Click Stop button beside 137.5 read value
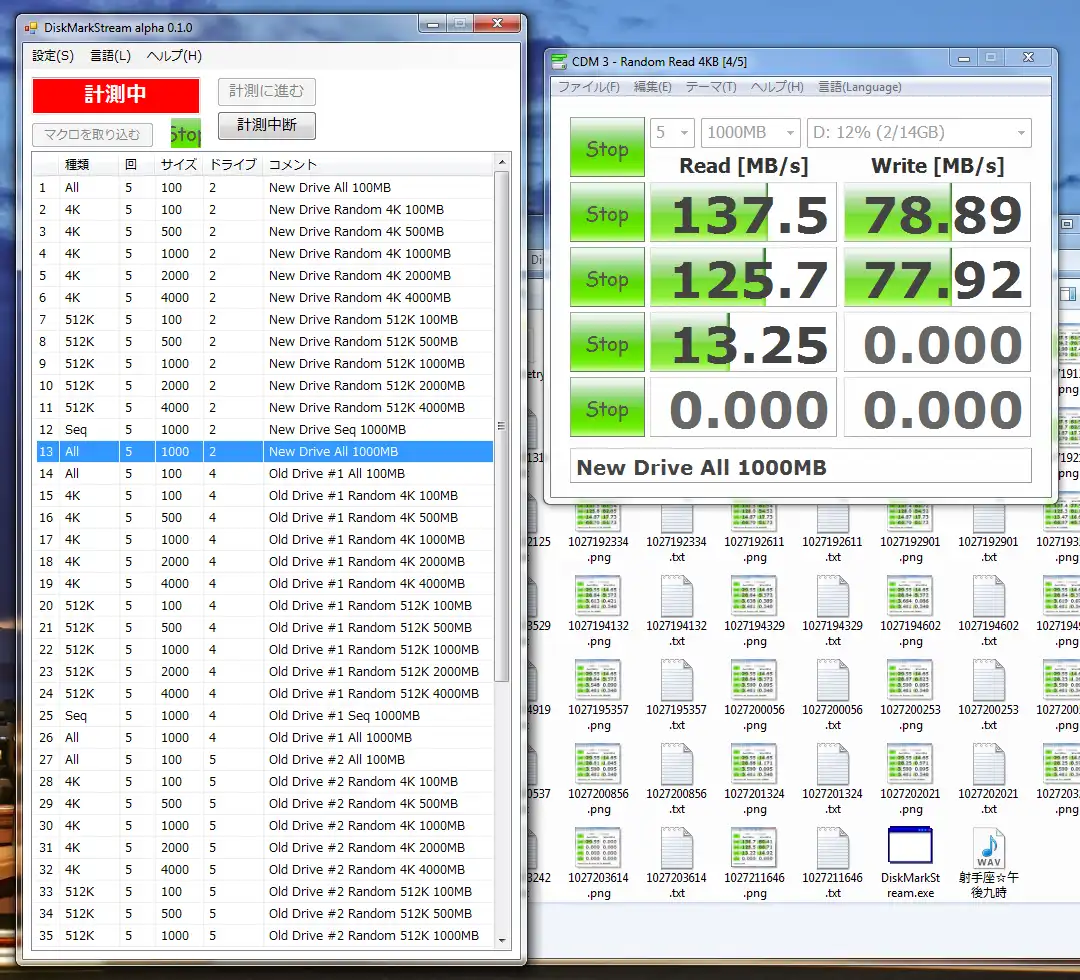The image size is (1080, 980). pyautogui.click(x=607, y=212)
